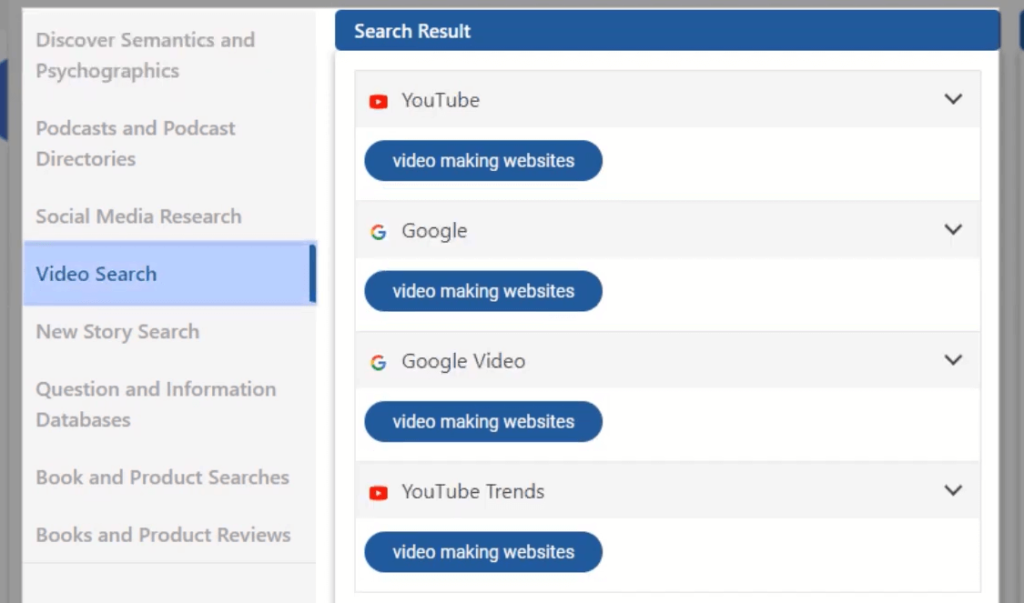Image resolution: width=1024 pixels, height=603 pixels.
Task: Click the YouTube Trends section title
Action: click(473, 491)
